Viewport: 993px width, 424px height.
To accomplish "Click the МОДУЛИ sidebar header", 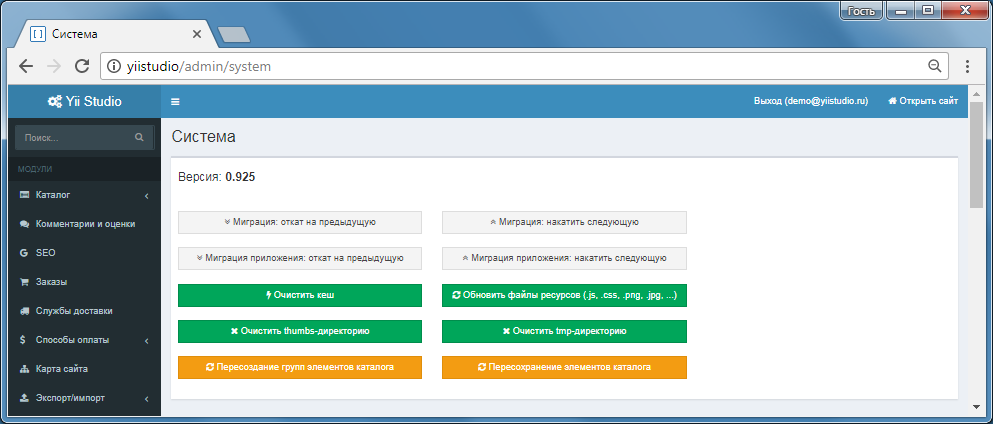I will coord(35,170).
